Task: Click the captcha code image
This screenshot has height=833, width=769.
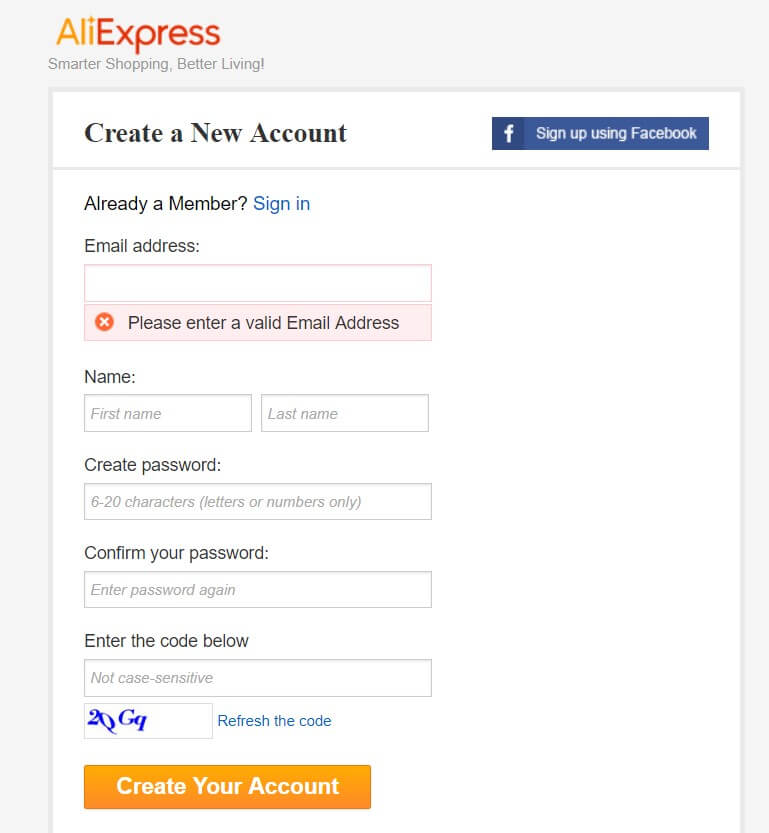Action: tap(148, 720)
